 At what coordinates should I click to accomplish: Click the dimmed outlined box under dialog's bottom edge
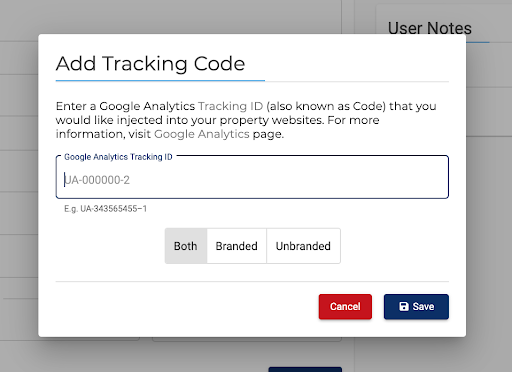pyautogui.click(x=247, y=339)
